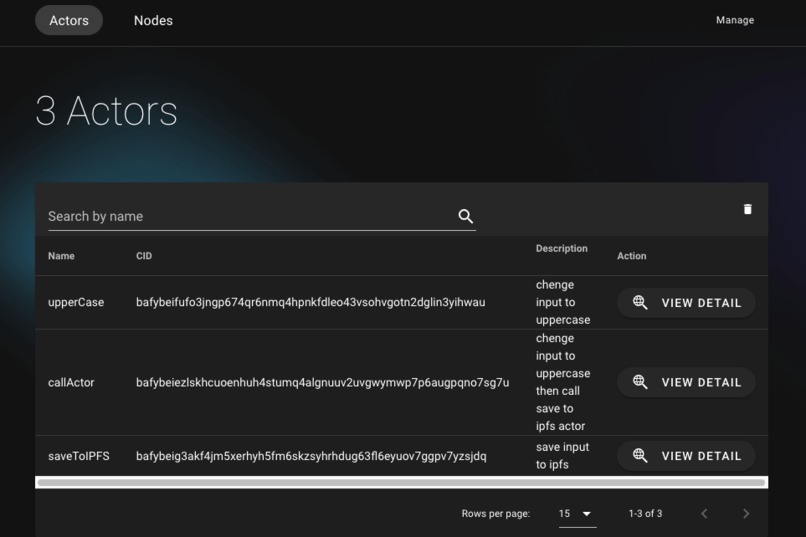Click the Action column header
Image resolution: width=806 pixels, height=537 pixels.
632,256
